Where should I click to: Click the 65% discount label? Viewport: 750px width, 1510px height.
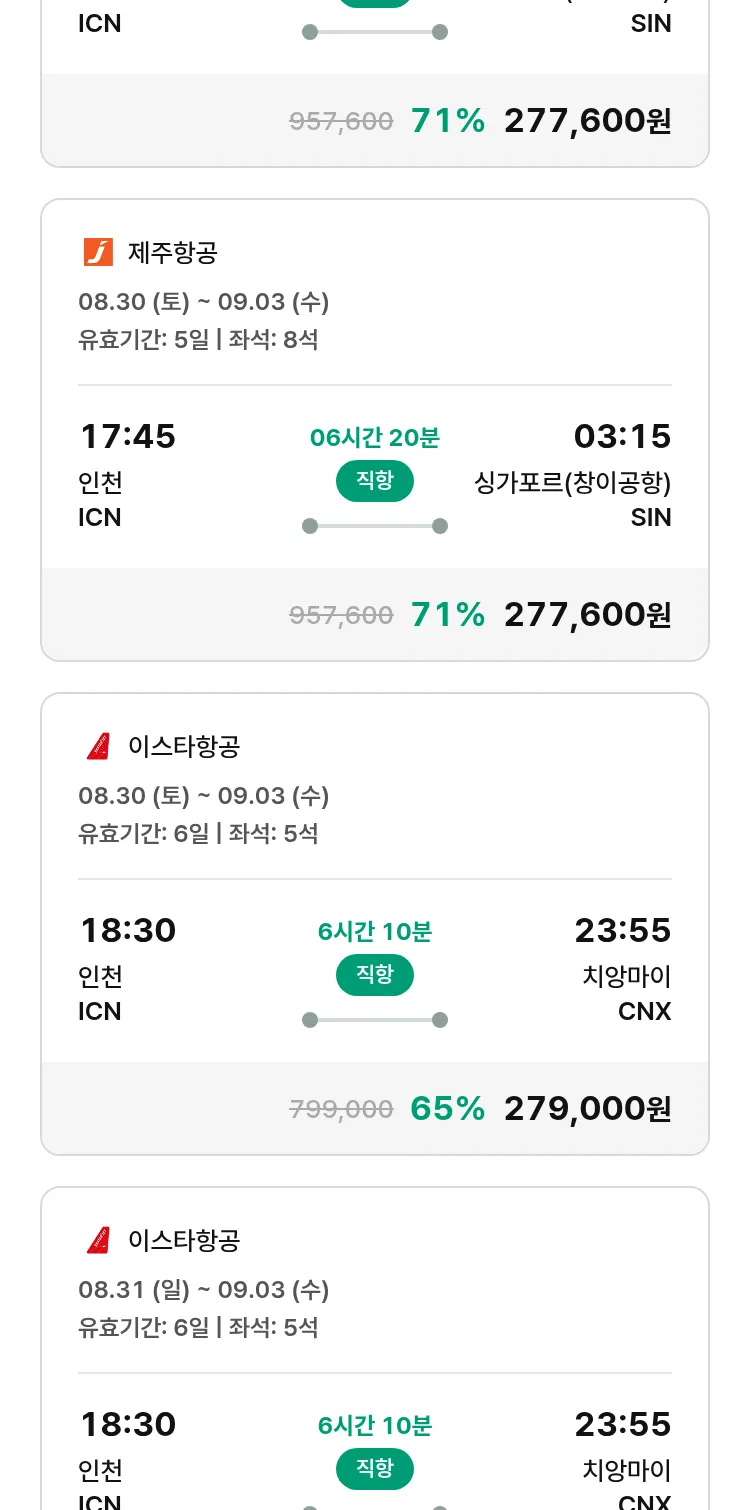coord(447,1108)
